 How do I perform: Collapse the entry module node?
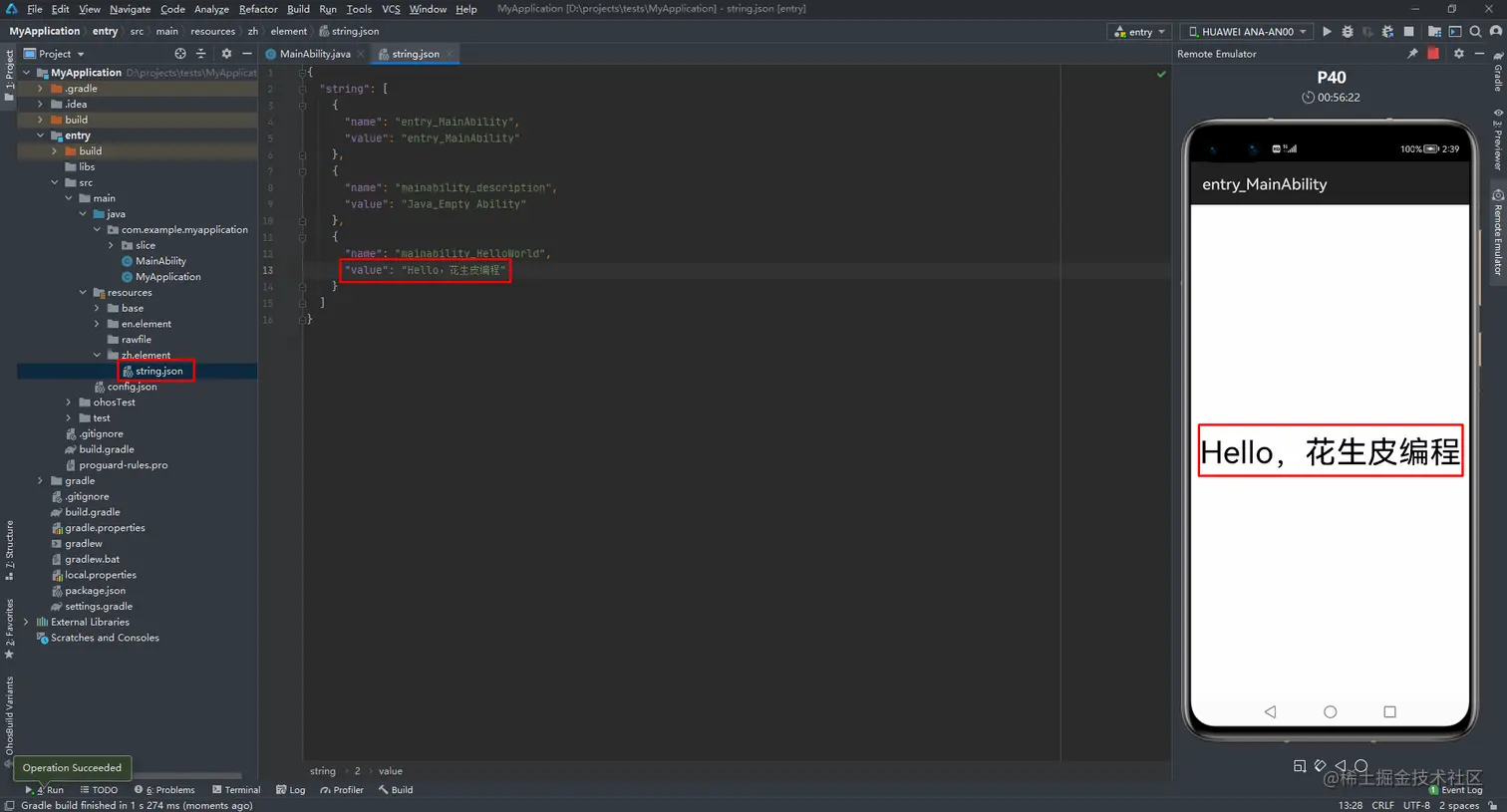pos(40,135)
